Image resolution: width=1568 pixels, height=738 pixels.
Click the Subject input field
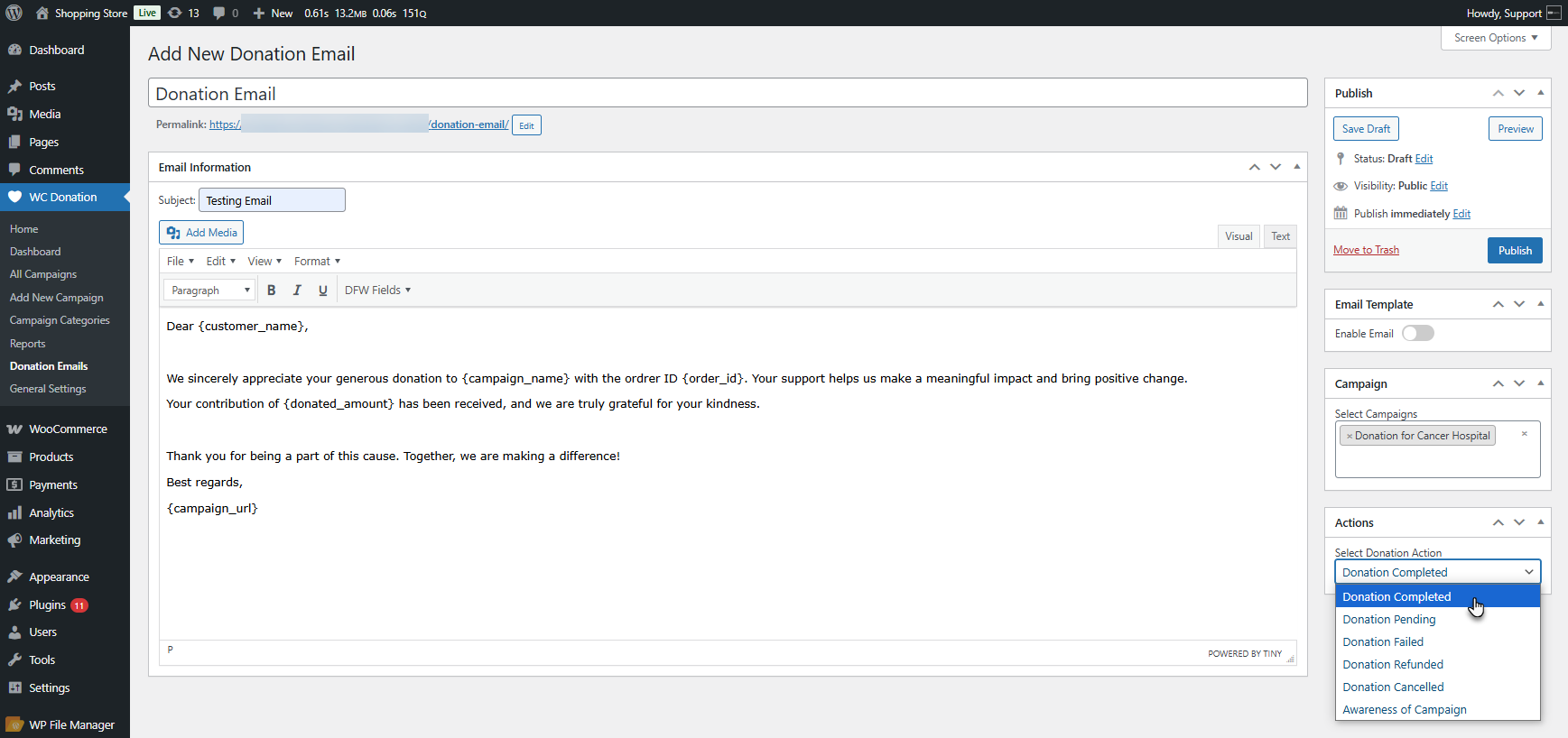coord(272,200)
